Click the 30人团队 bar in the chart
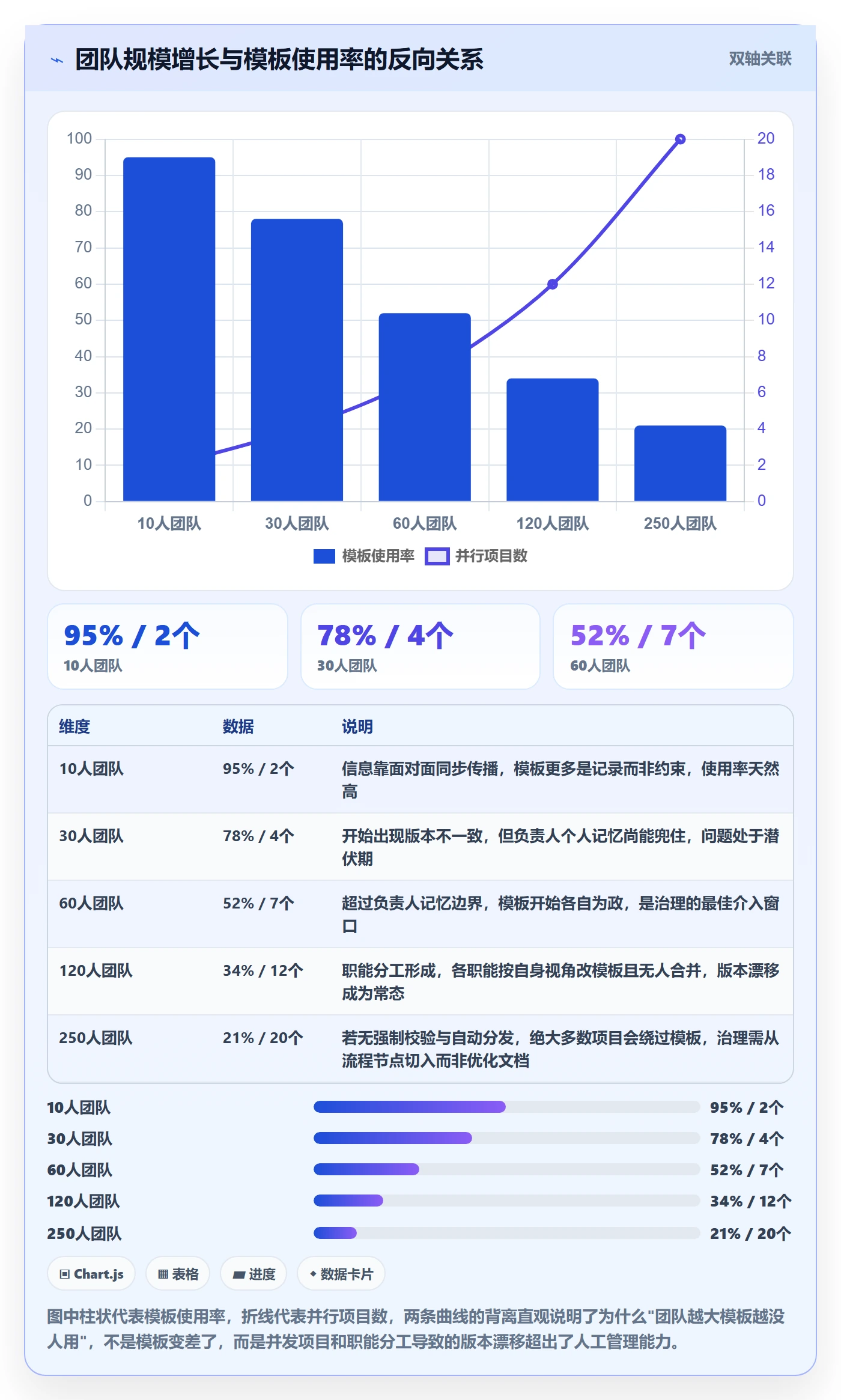The image size is (841, 1400). point(297,360)
